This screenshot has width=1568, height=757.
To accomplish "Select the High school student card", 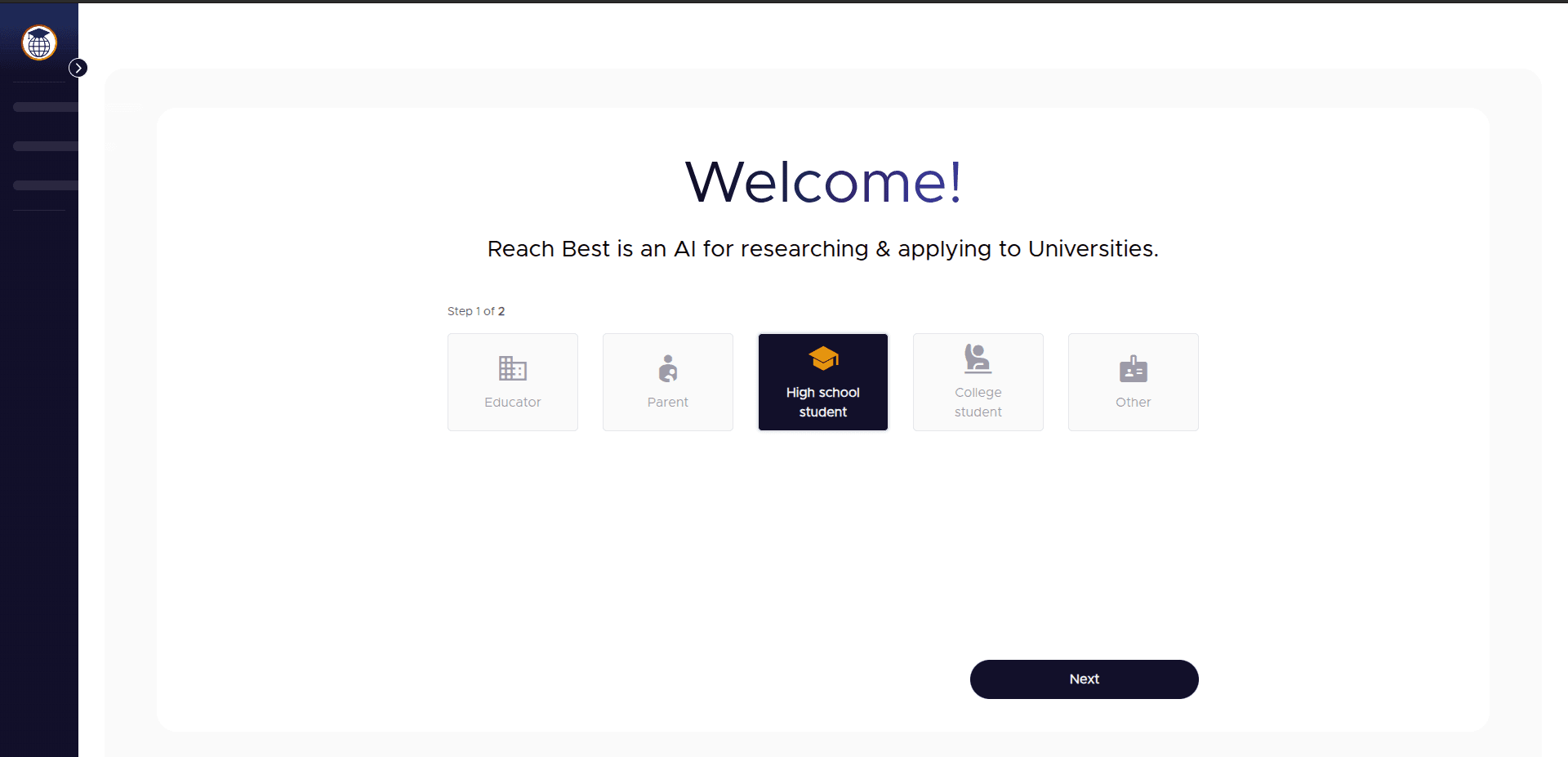I will tap(823, 382).
